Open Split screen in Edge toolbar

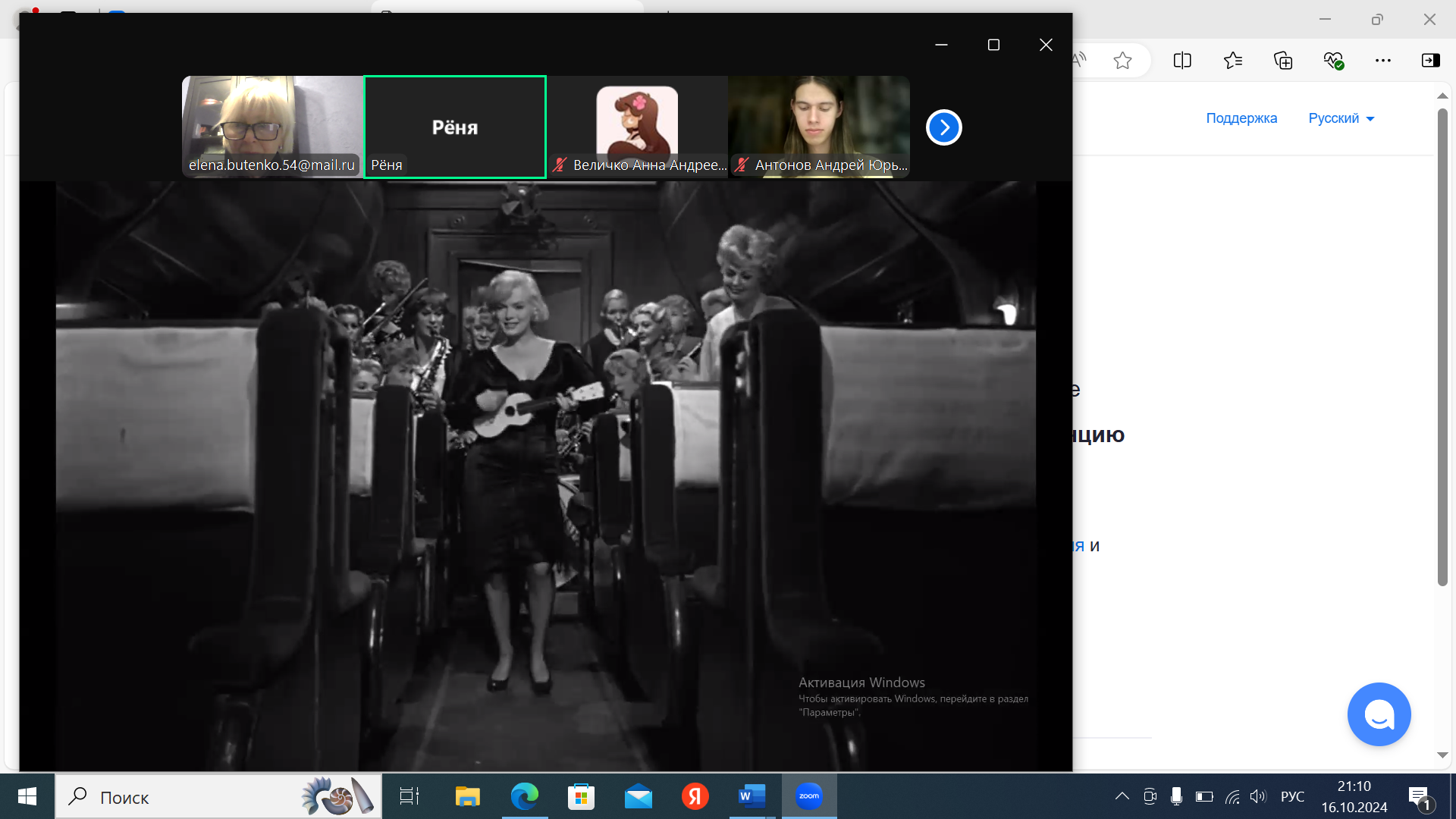[1182, 61]
